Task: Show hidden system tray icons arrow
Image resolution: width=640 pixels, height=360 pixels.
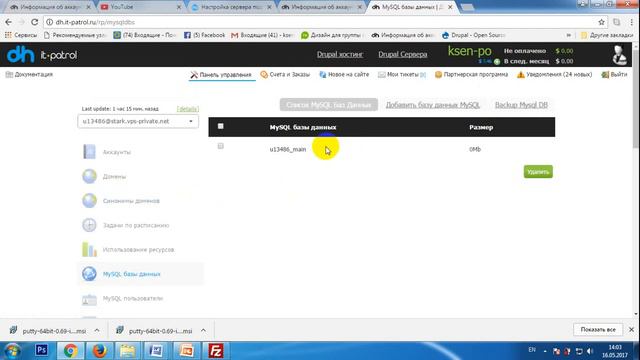Action: 545,351
